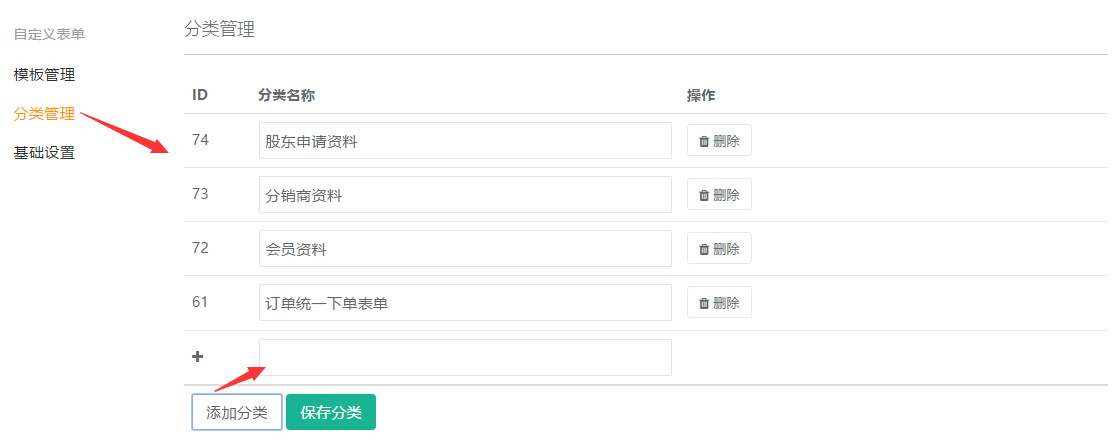The height and width of the screenshot is (442, 1118).
Task: Select 分类管理 in the sidebar
Action: click(x=44, y=113)
